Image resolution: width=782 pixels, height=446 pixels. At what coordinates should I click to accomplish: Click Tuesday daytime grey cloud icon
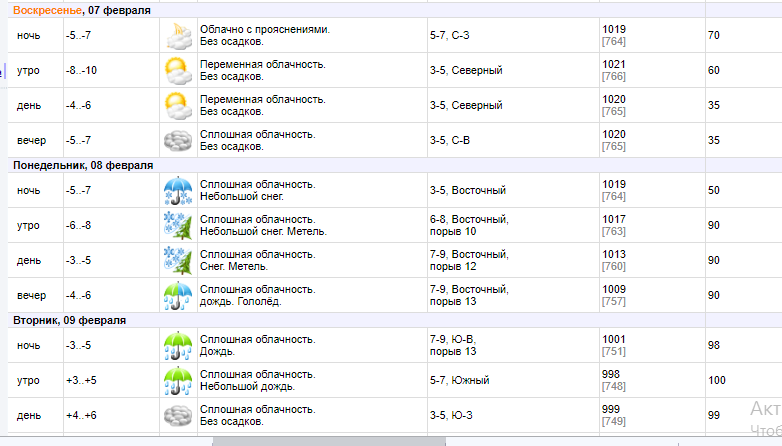point(177,415)
